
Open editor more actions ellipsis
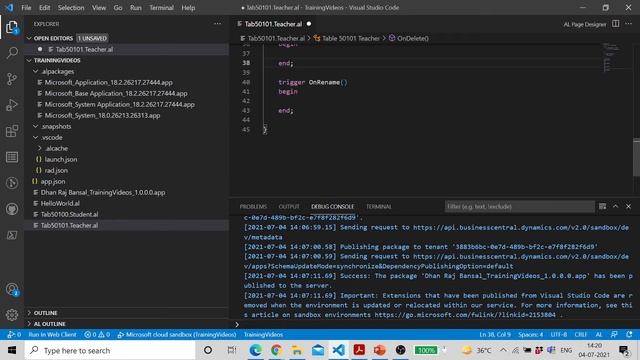pyautogui.click(x=629, y=24)
